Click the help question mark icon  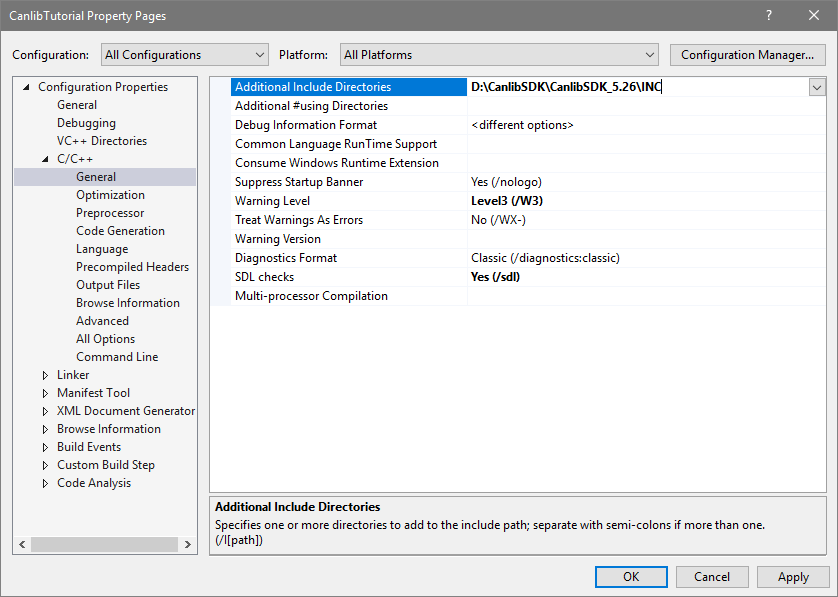click(768, 15)
